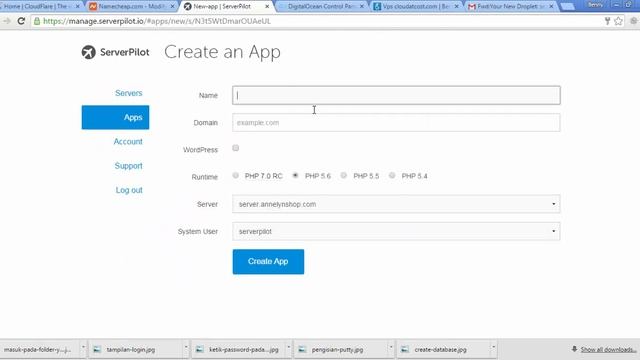
Task: Select PHP 5.5 runtime
Action: click(344, 176)
